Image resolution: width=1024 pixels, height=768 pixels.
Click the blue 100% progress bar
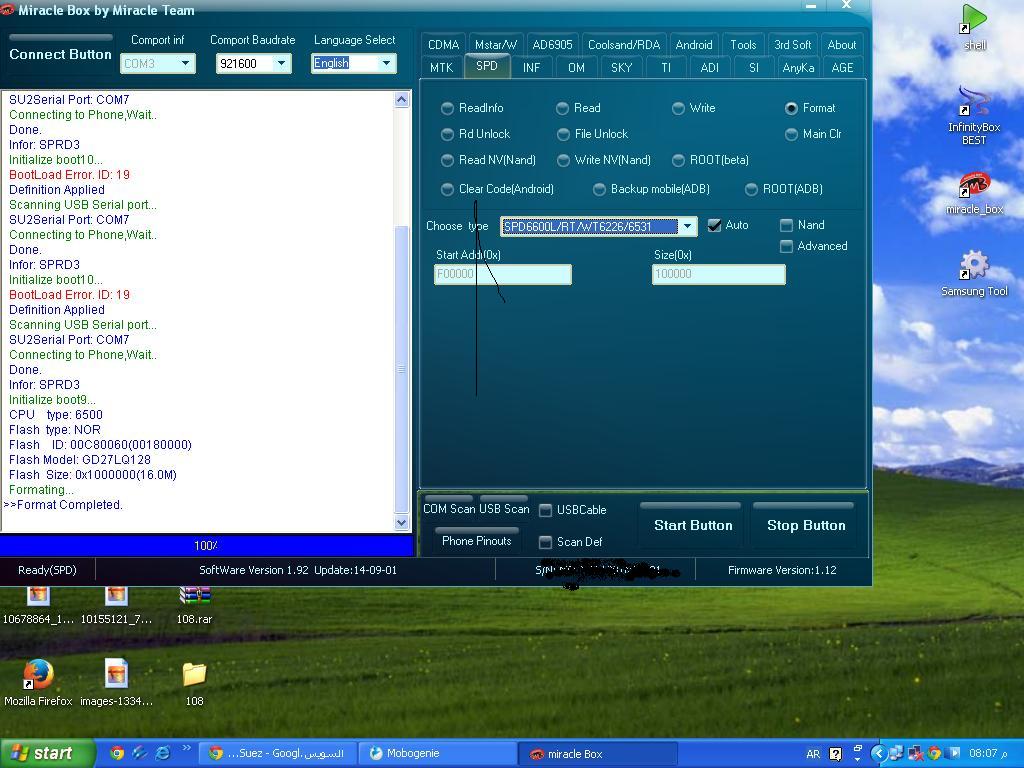(x=206, y=545)
